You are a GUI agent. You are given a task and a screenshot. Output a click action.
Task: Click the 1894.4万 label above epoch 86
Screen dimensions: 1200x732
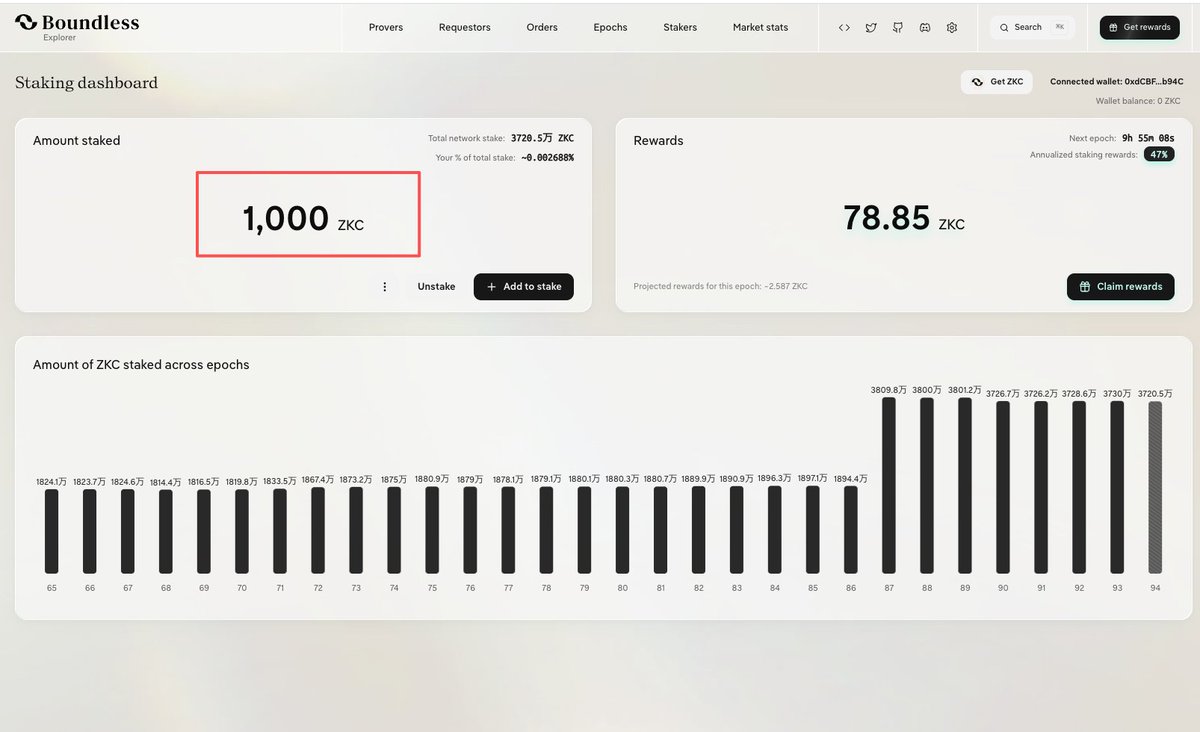tap(851, 479)
